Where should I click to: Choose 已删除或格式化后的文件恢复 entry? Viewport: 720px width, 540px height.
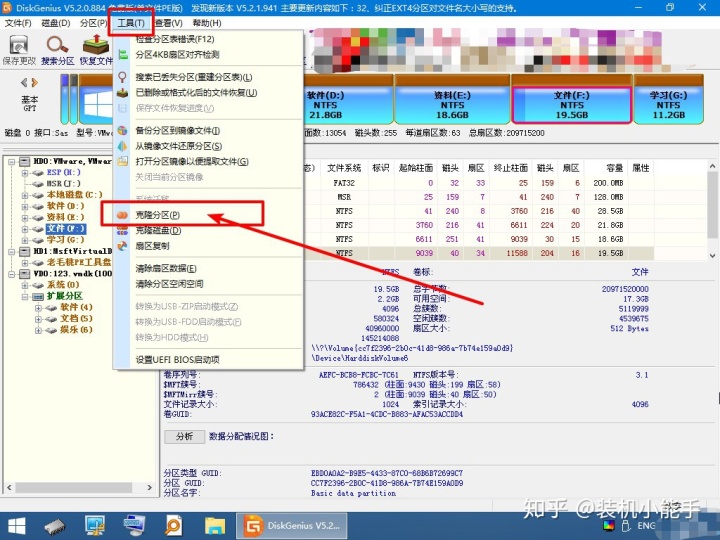click(196, 93)
